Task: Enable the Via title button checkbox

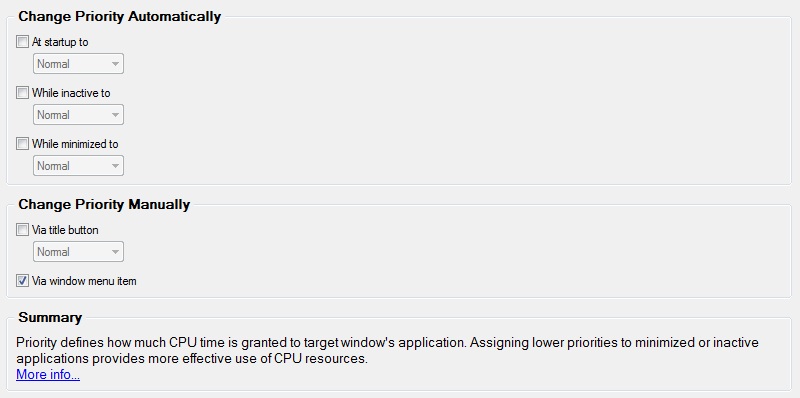Action: coord(22,230)
